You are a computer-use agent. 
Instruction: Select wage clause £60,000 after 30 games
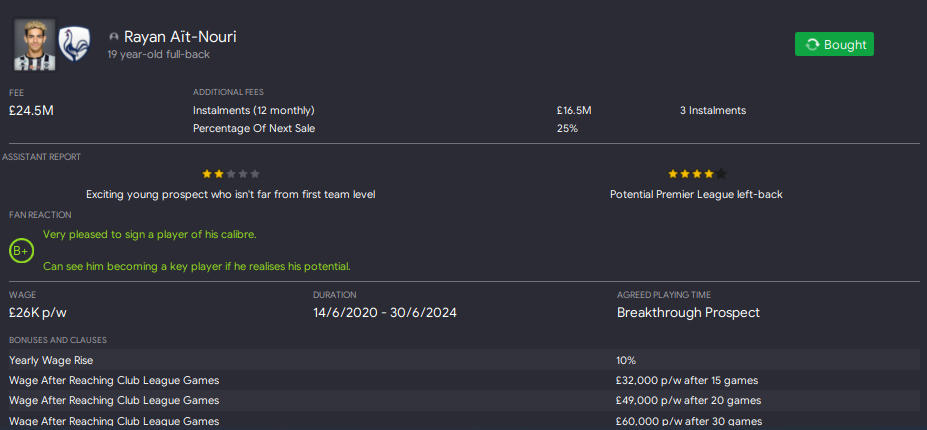[x=689, y=421]
